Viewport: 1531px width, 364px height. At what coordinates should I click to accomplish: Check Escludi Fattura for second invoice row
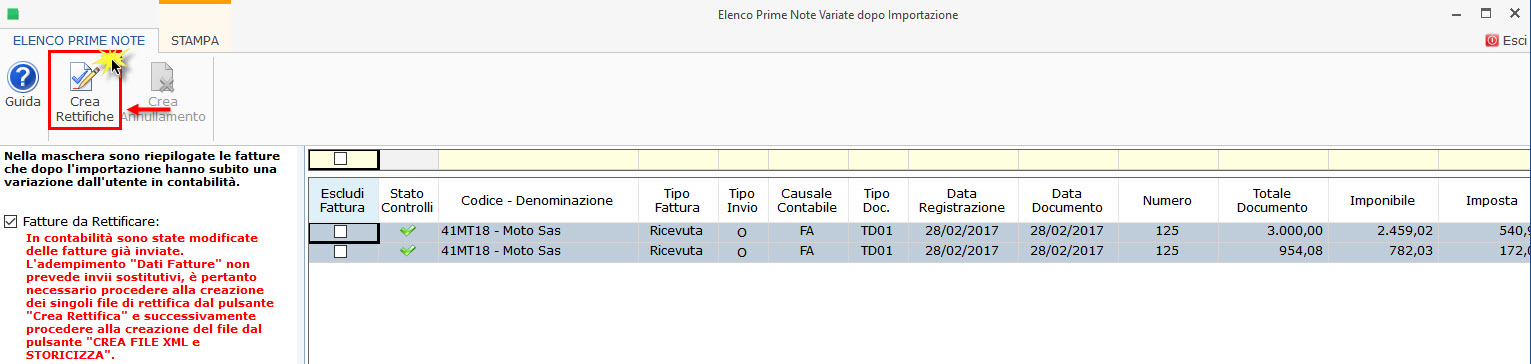[x=341, y=252]
